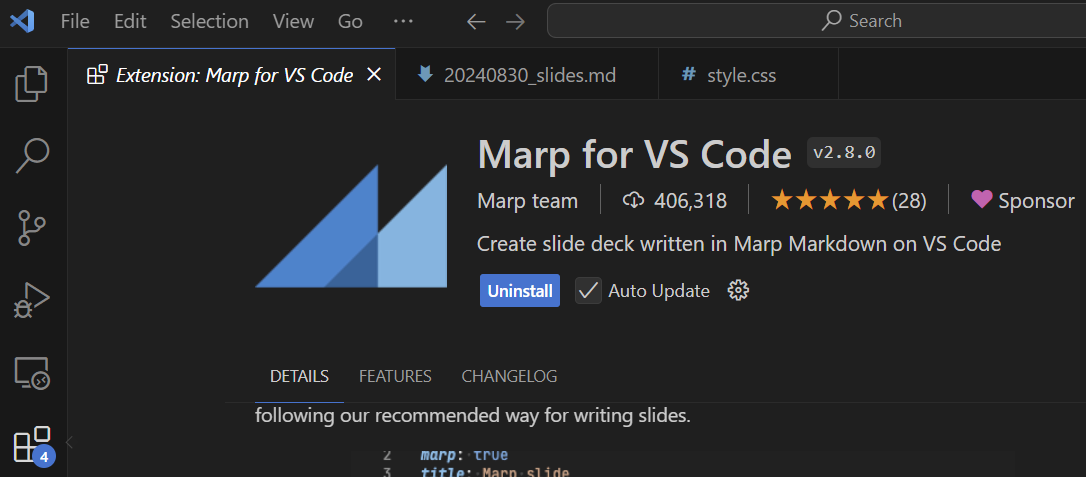Open the Run and Debug view
This screenshot has width=1086, height=477.
(32, 300)
